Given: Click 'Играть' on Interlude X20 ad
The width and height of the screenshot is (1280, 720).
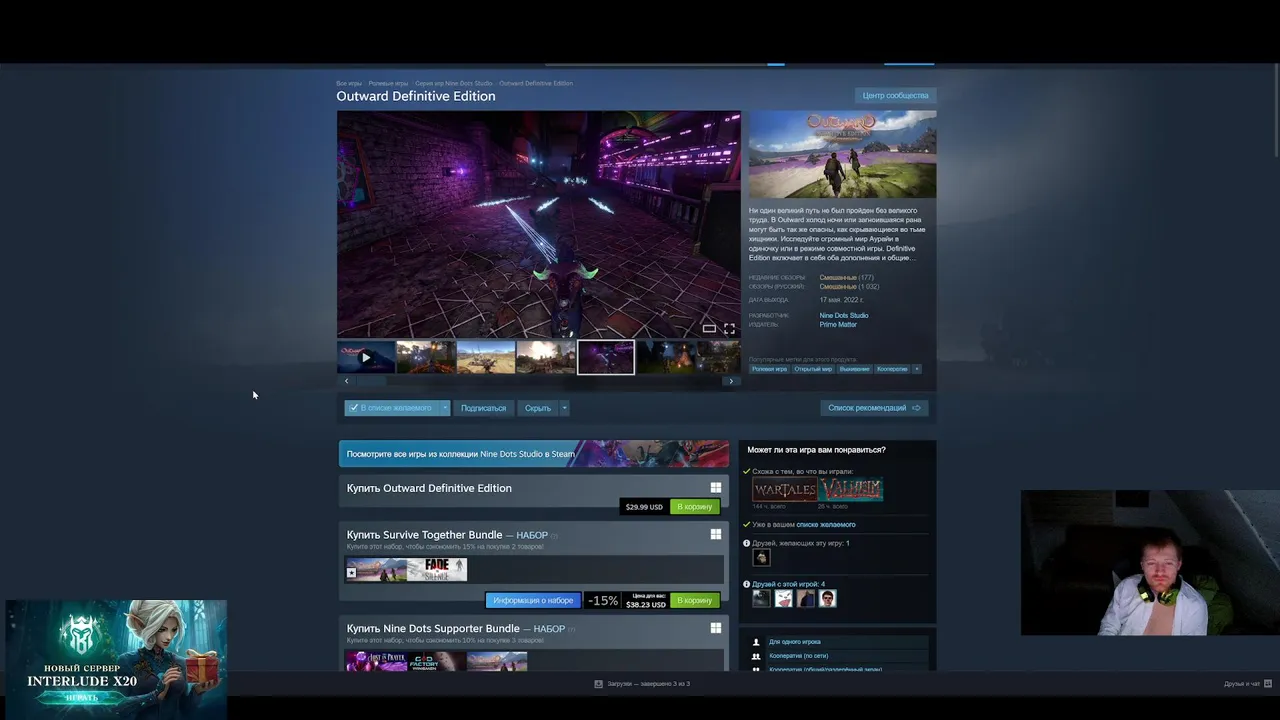Looking at the screenshot, I should click(x=82, y=696).
